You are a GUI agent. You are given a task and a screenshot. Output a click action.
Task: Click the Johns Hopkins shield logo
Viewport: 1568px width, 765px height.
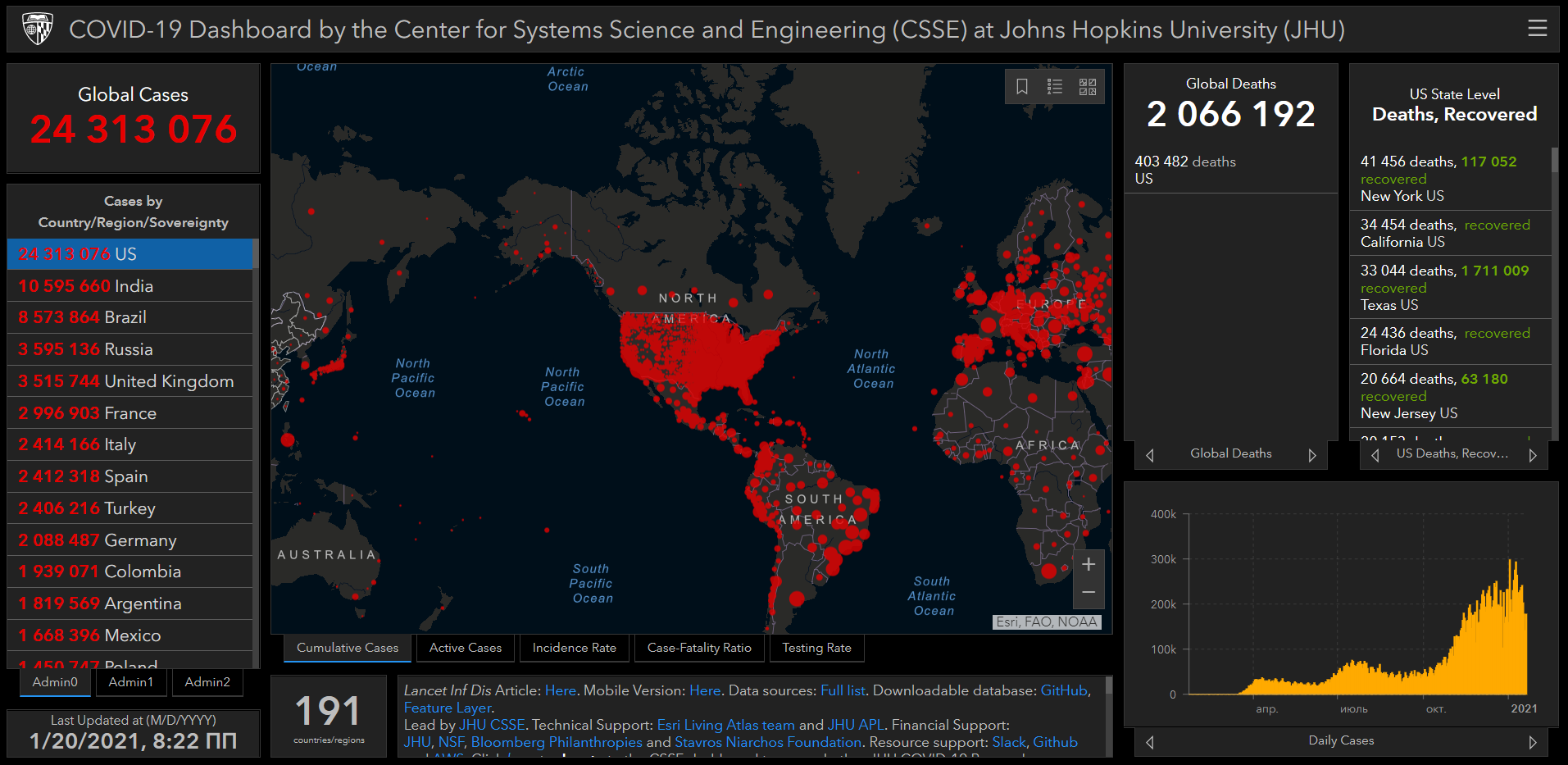tap(37, 29)
